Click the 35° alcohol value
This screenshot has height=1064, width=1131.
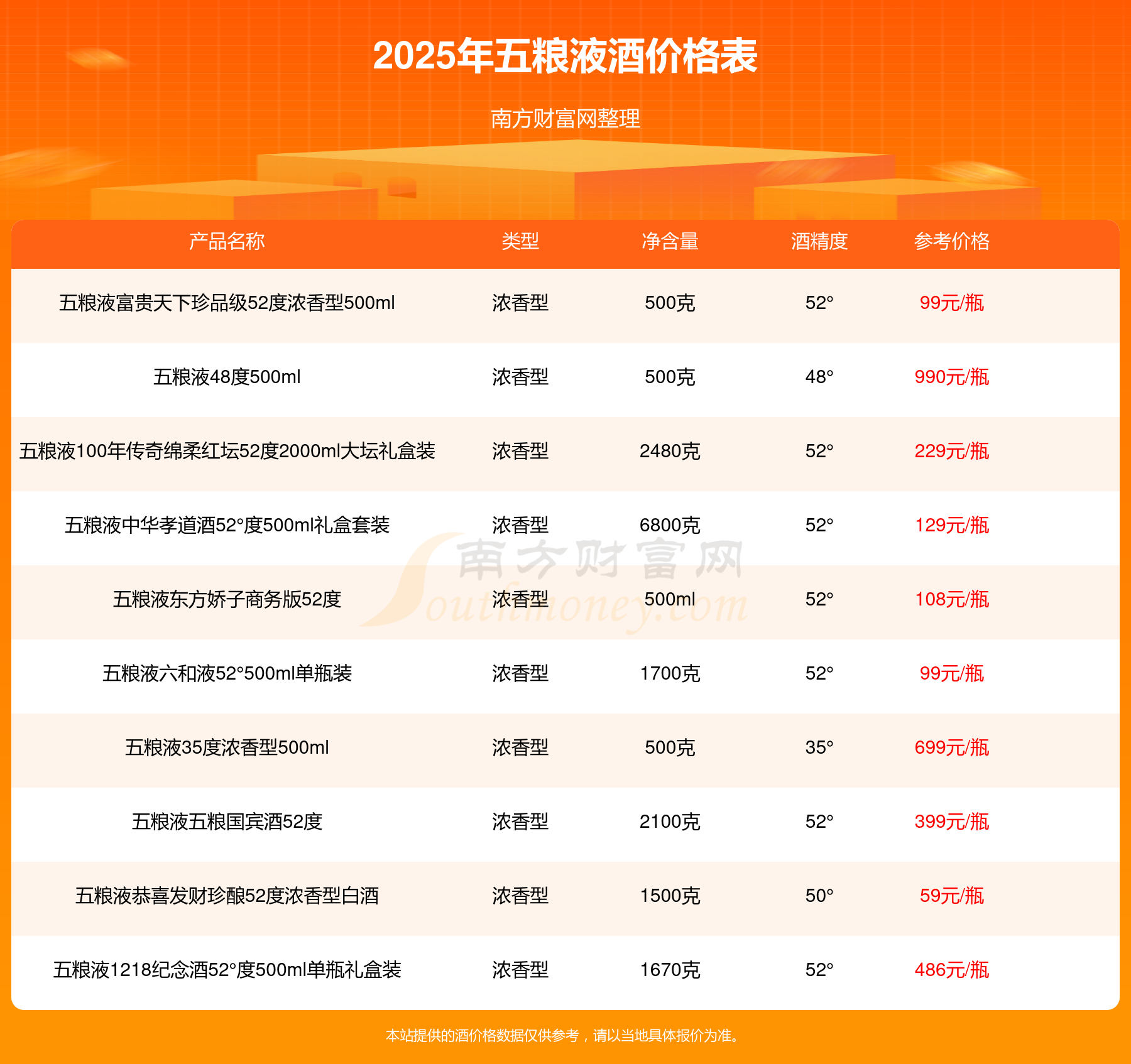pyautogui.click(x=819, y=748)
